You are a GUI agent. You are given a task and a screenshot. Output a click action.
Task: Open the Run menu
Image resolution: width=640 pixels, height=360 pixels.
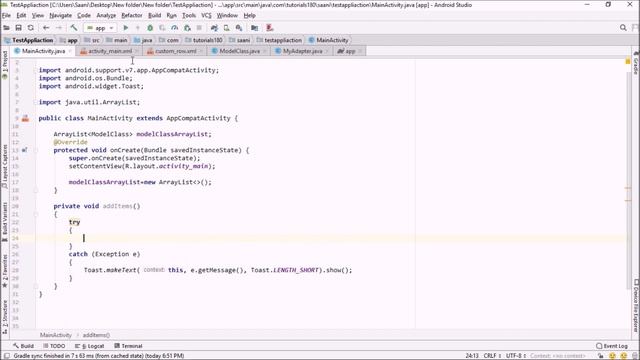[171, 16]
